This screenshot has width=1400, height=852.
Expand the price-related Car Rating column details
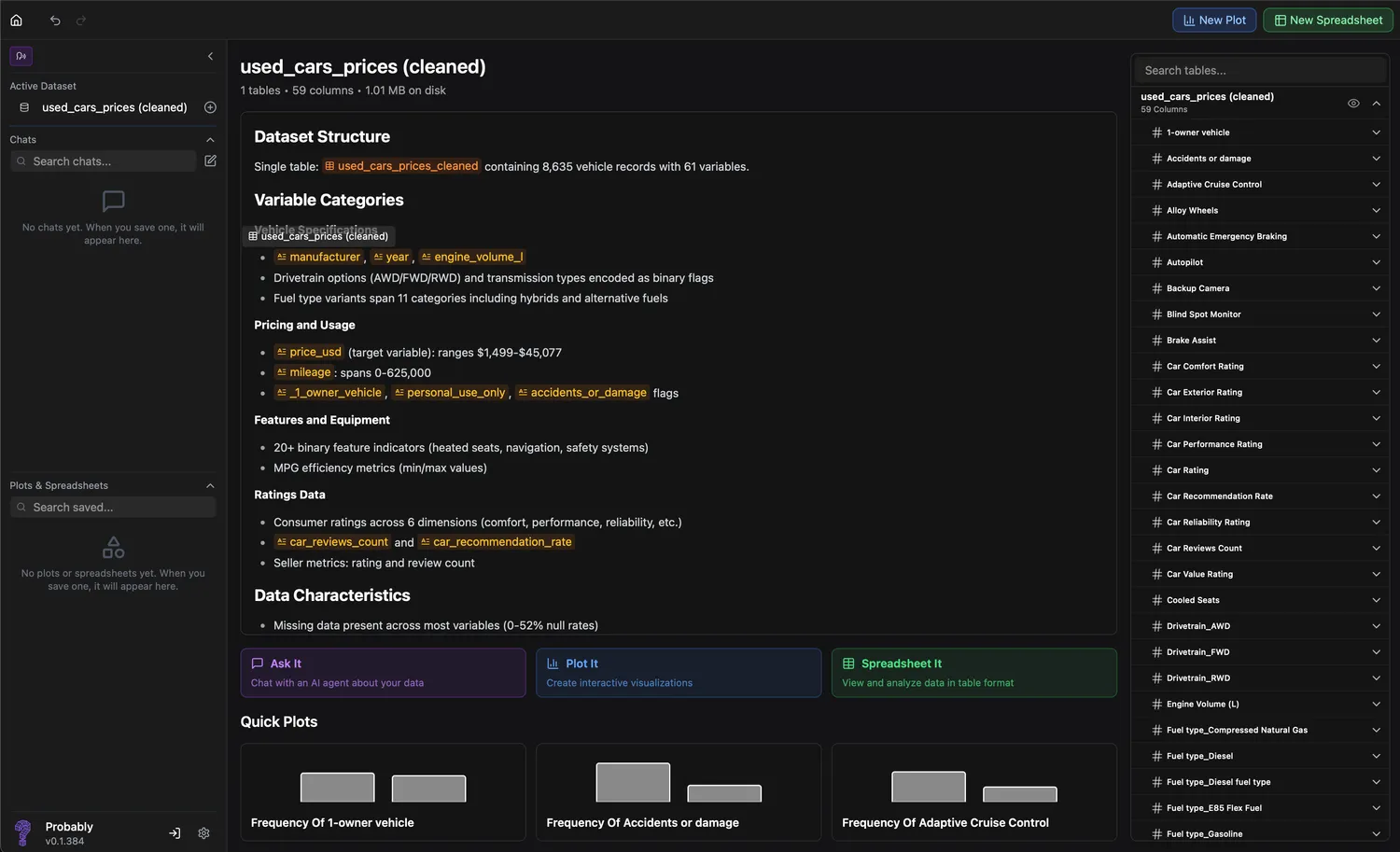[x=1377, y=469]
